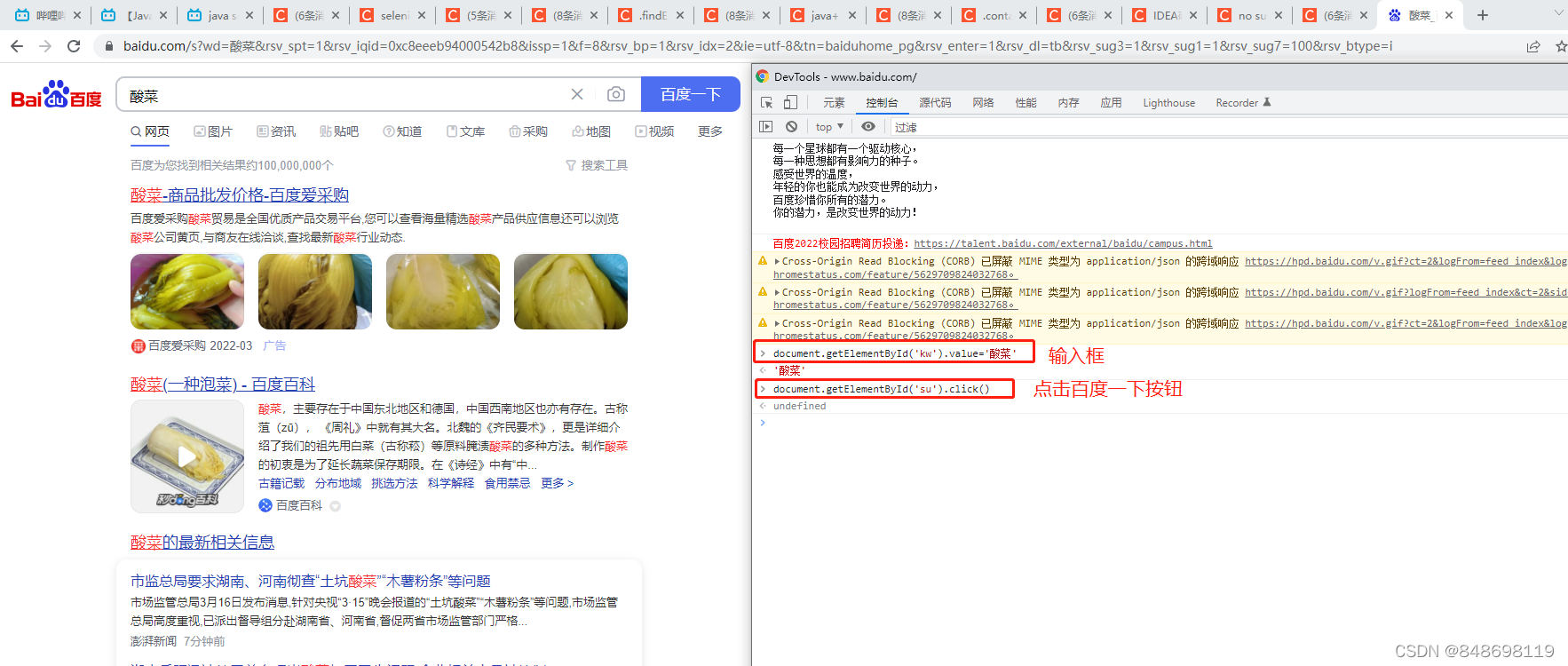Image resolution: width=1568 pixels, height=666 pixels.
Task: Expand 更多 > Baike sub-links
Action: (x=557, y=483)
